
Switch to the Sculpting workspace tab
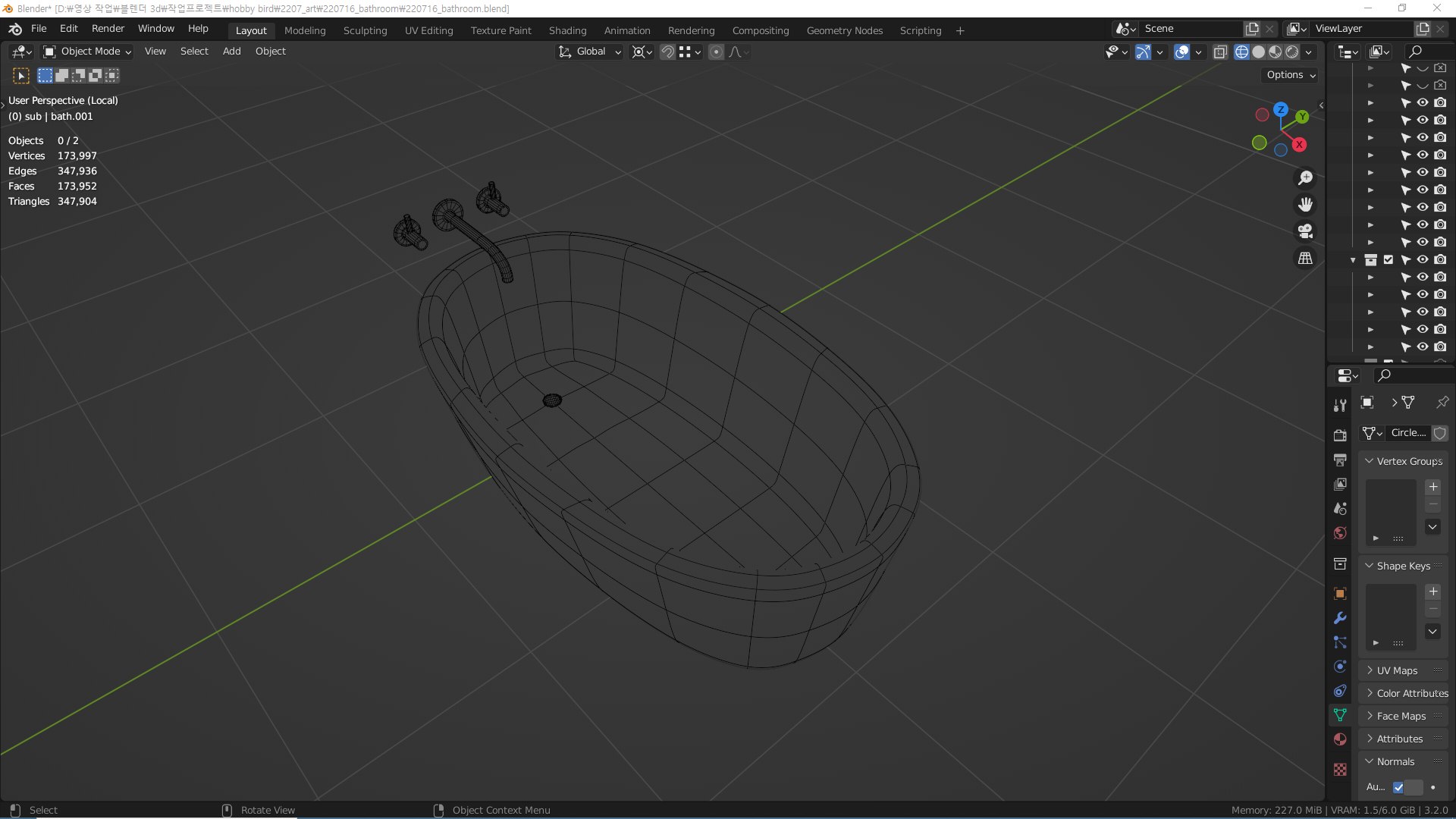point(365,30)
